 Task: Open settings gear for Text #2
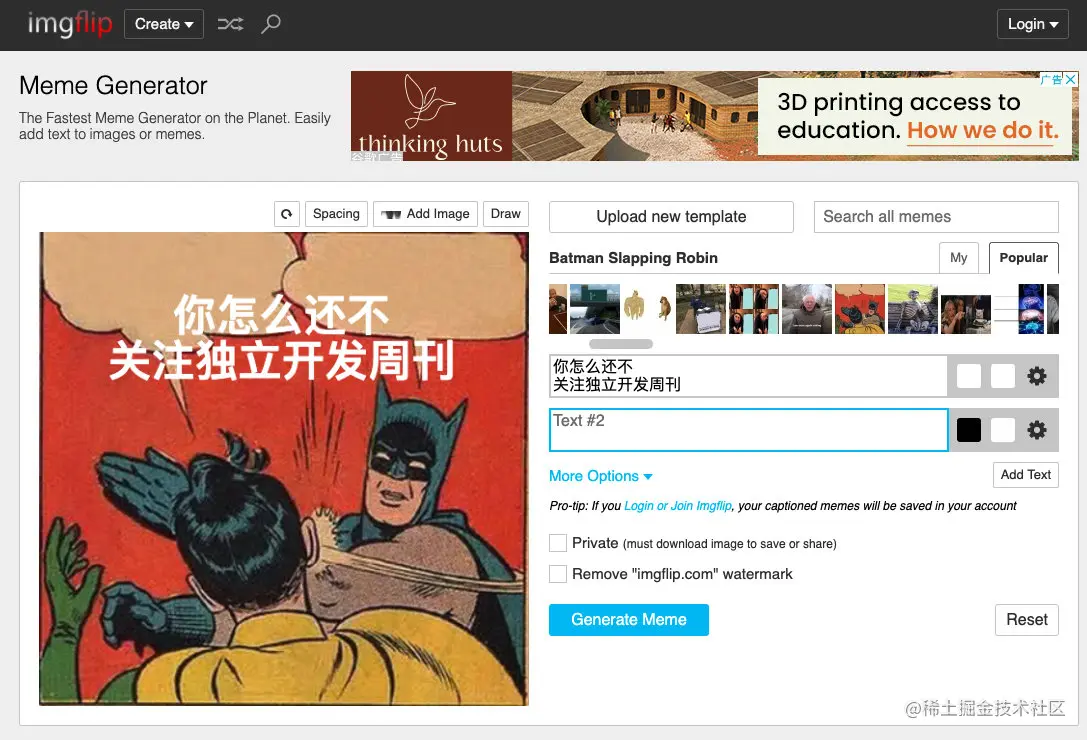[x=1036, y=430]
